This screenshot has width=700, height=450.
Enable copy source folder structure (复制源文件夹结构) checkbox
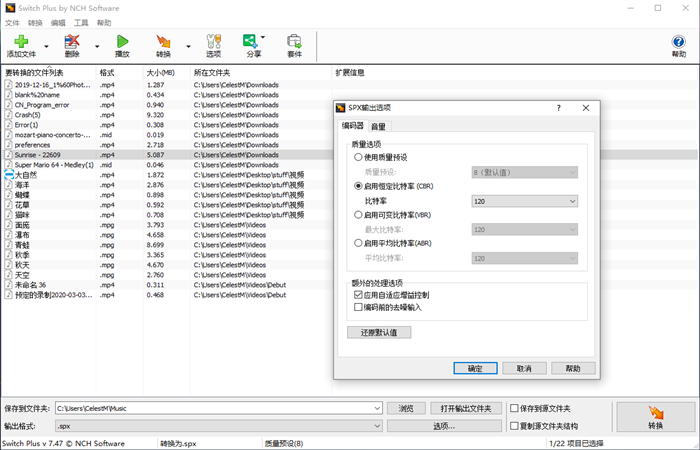pyautogui.click(x=514, y=426)
